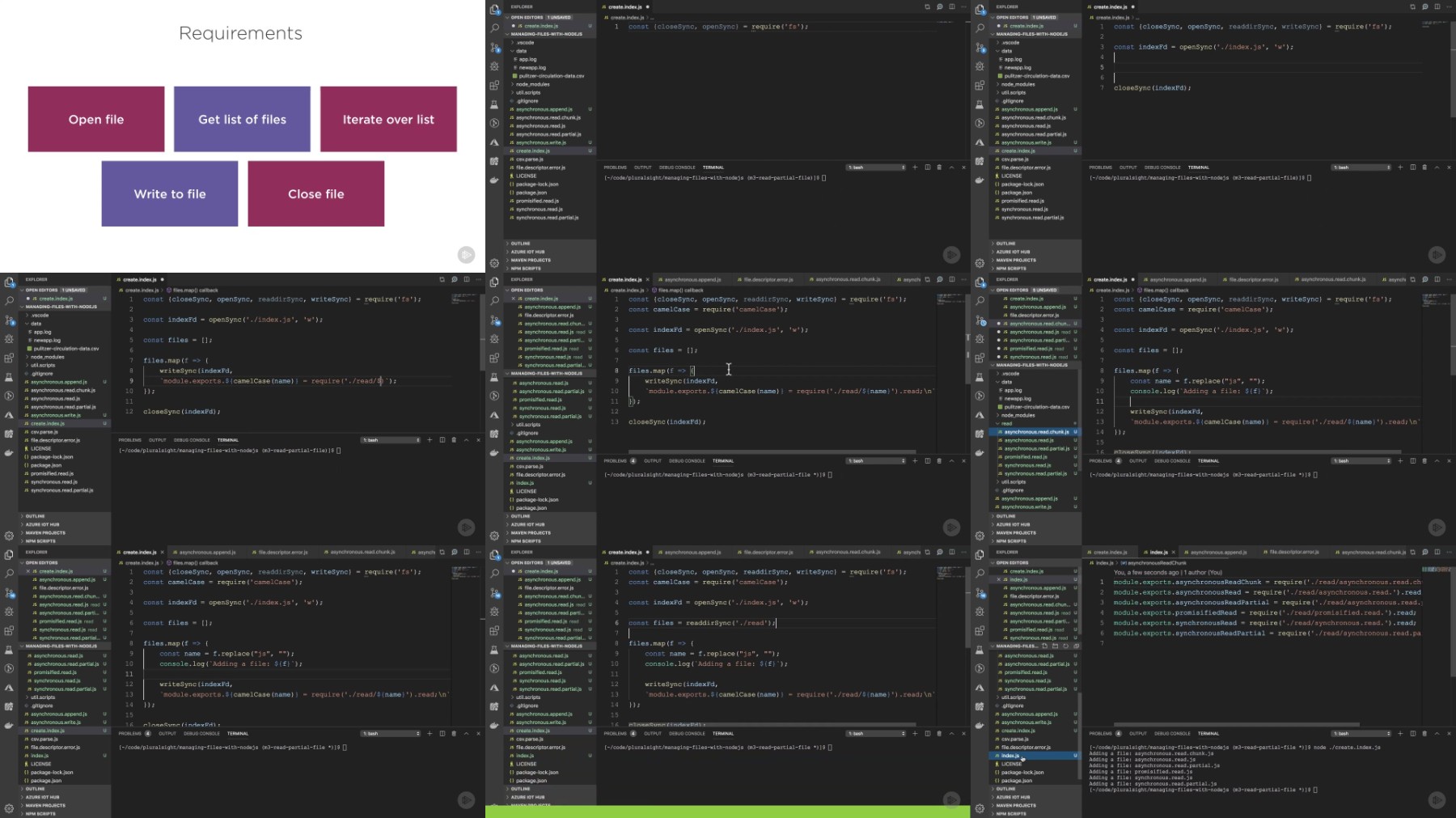Select OUTPUT tab in the seven-line code frame
The height and width of the screenshot is (818, 1456).
[1128, 167]
